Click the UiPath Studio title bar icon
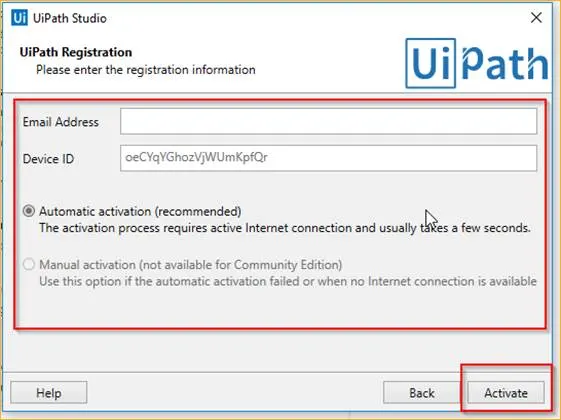Viewport: 561px width, 420px height. click(x=19, y=18)
